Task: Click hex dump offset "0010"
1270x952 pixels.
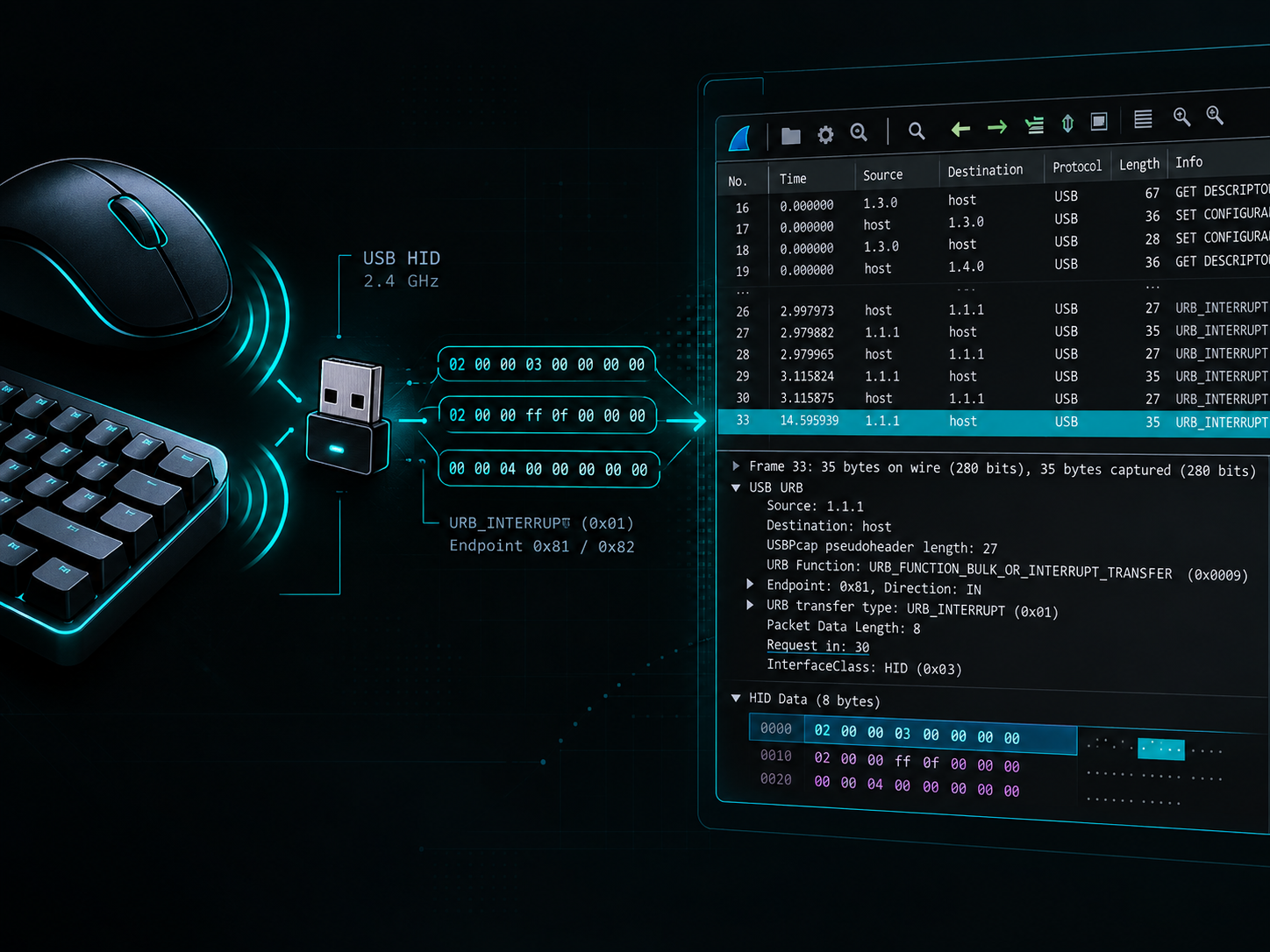Action: point(776,756)
